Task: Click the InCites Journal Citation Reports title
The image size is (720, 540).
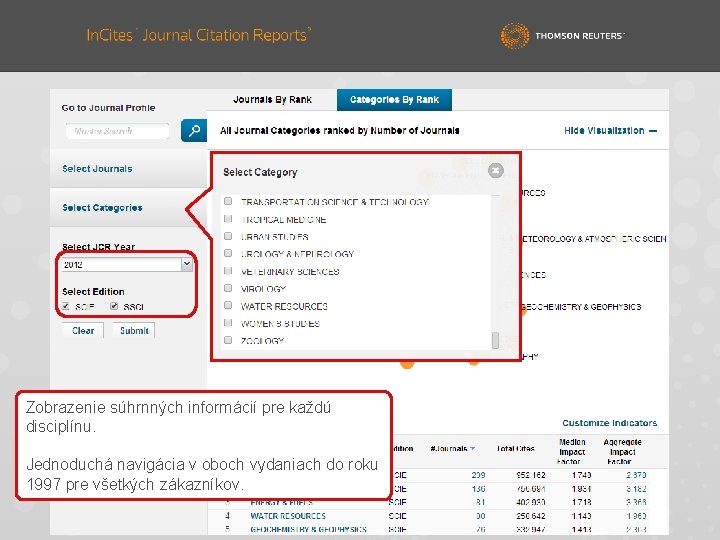Action: pyautogui.click(x=198, y=35)
